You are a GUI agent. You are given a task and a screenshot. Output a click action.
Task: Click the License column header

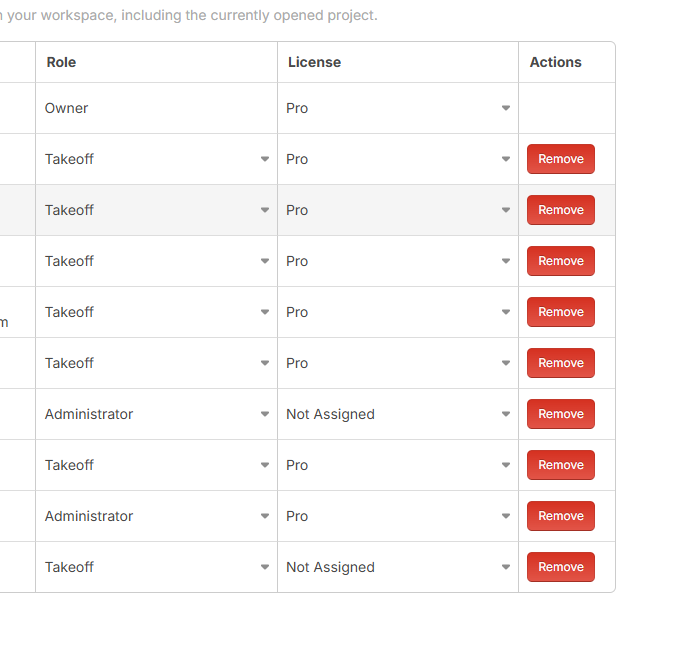[314, 62]
